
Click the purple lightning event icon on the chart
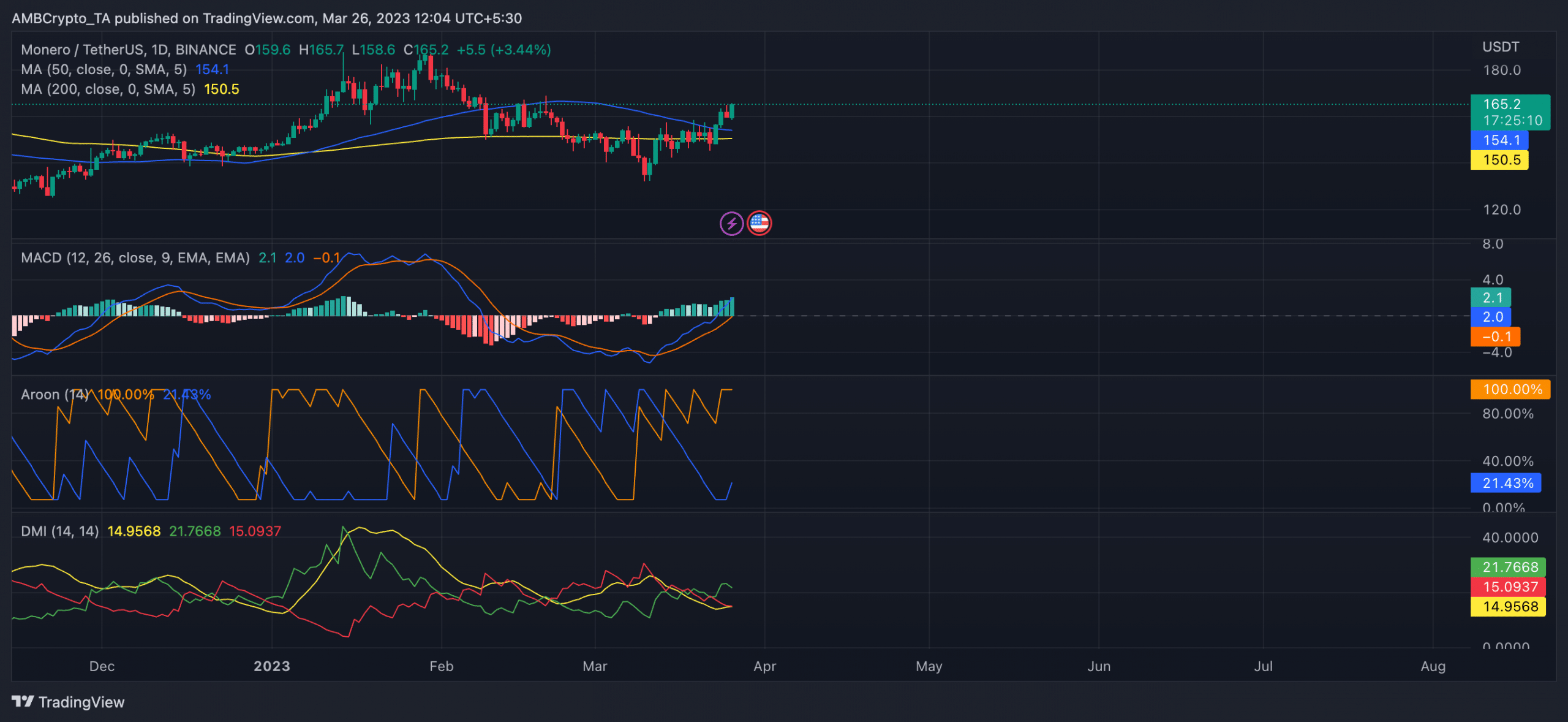(x=731, y=224)
